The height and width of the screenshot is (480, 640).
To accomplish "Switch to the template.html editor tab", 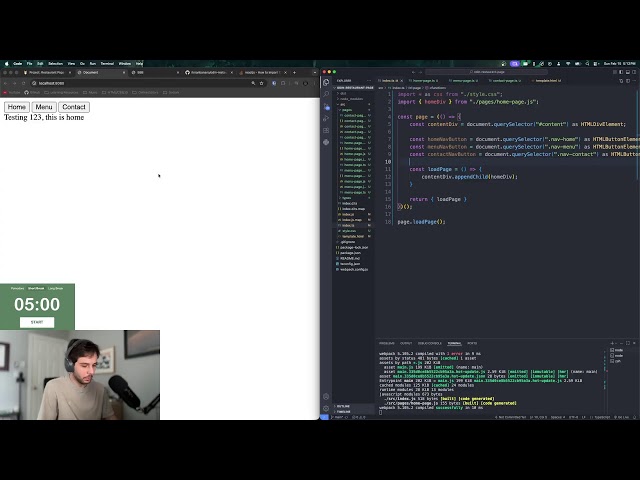I will tap(548, 81).
